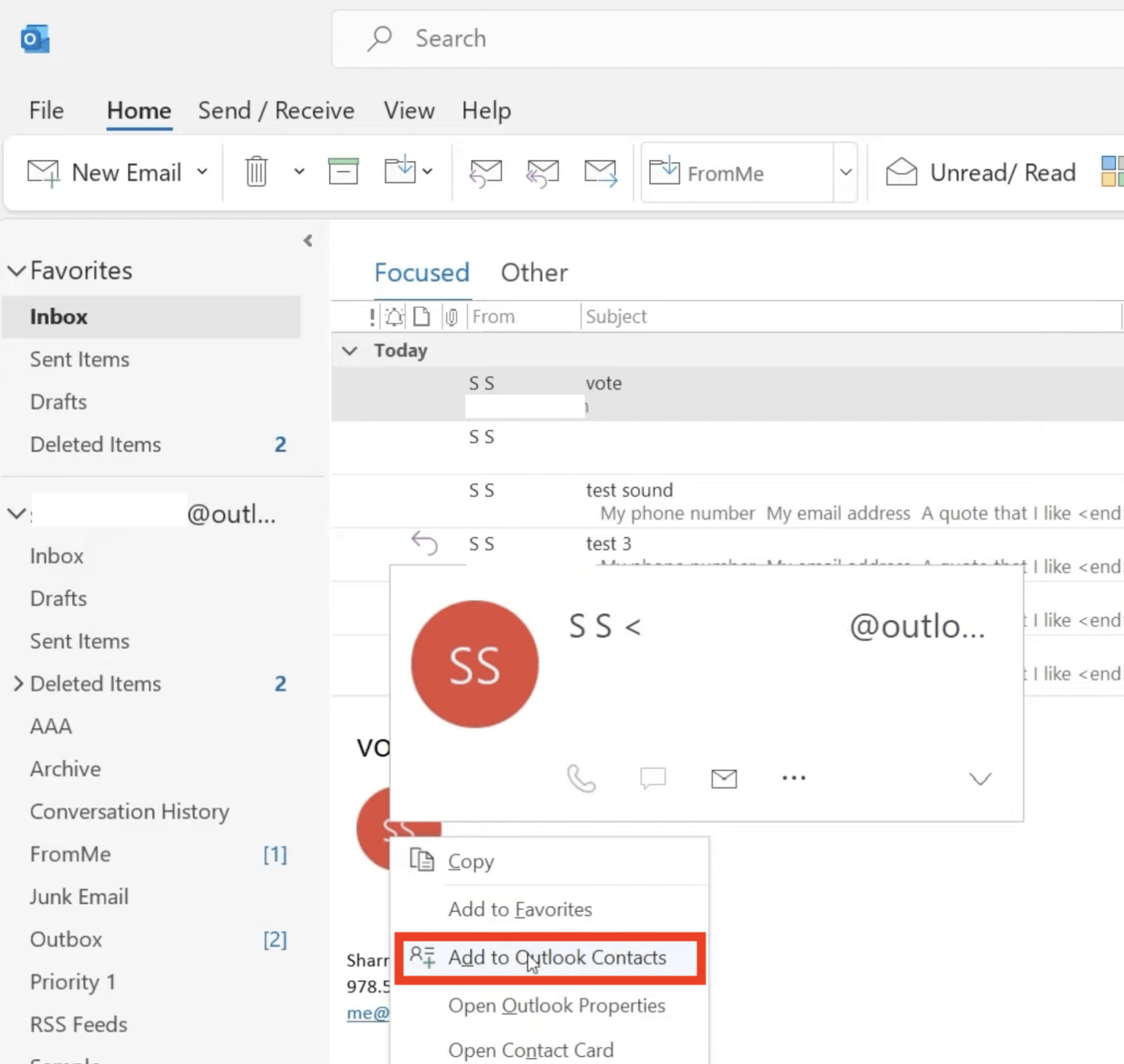Click the Forward email icon
1124x1064 pixels.
tap(600, 172)
